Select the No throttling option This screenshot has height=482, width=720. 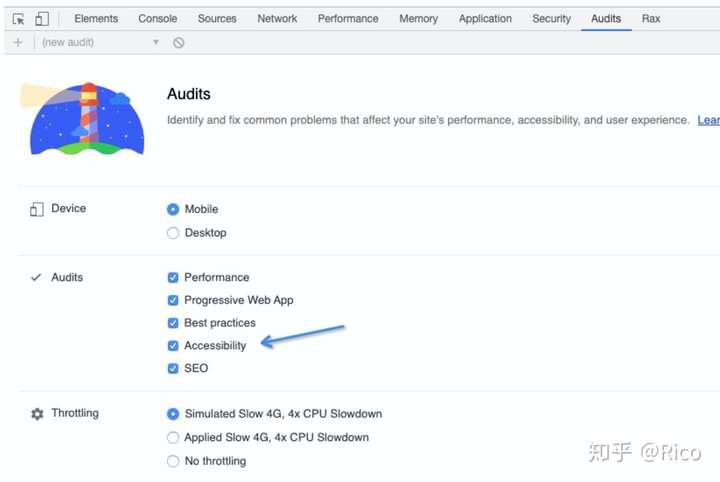173,461
